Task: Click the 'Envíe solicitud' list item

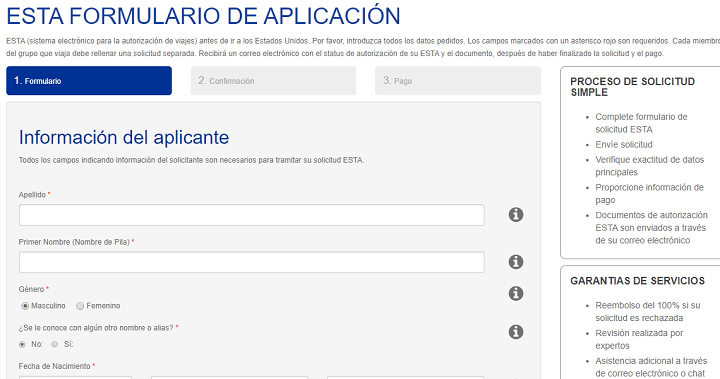Action: 624,145
